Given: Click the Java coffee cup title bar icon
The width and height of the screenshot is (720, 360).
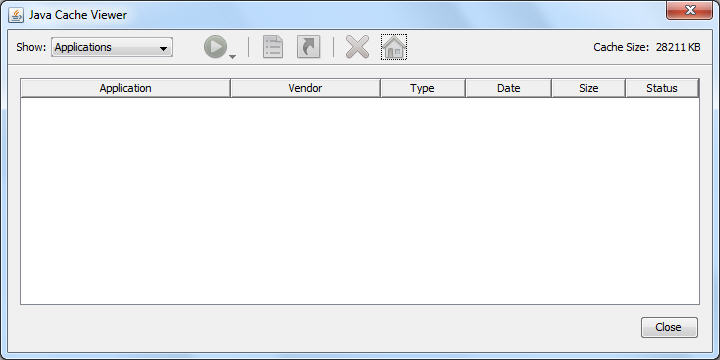Looking at the screenshot, I should point(16,15).
